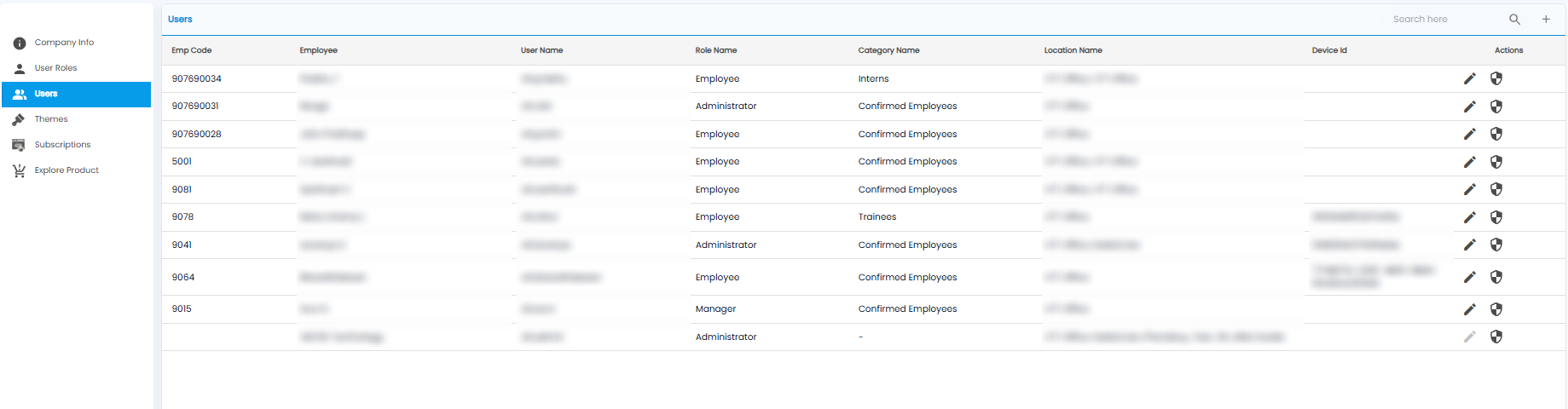Click Emp Code 9064 cell

coord(183,277)
